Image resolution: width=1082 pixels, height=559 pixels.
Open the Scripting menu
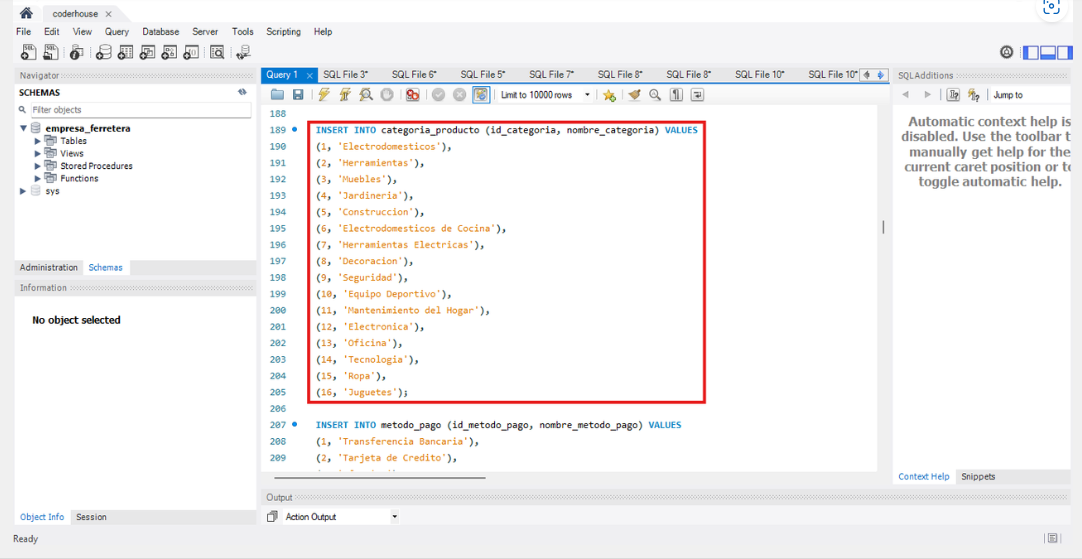click(284, 32)
